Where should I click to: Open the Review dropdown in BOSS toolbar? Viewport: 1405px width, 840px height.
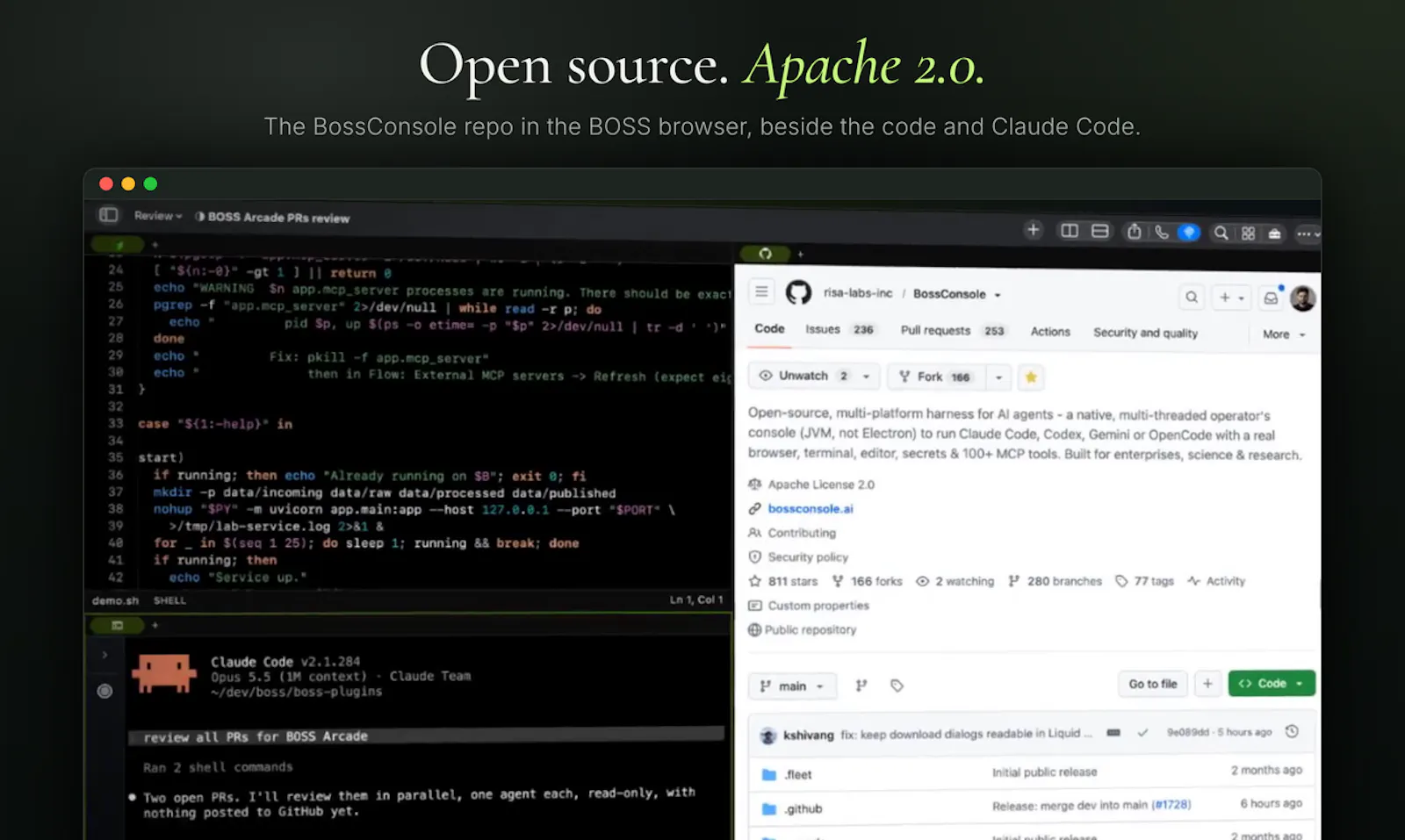158,216
